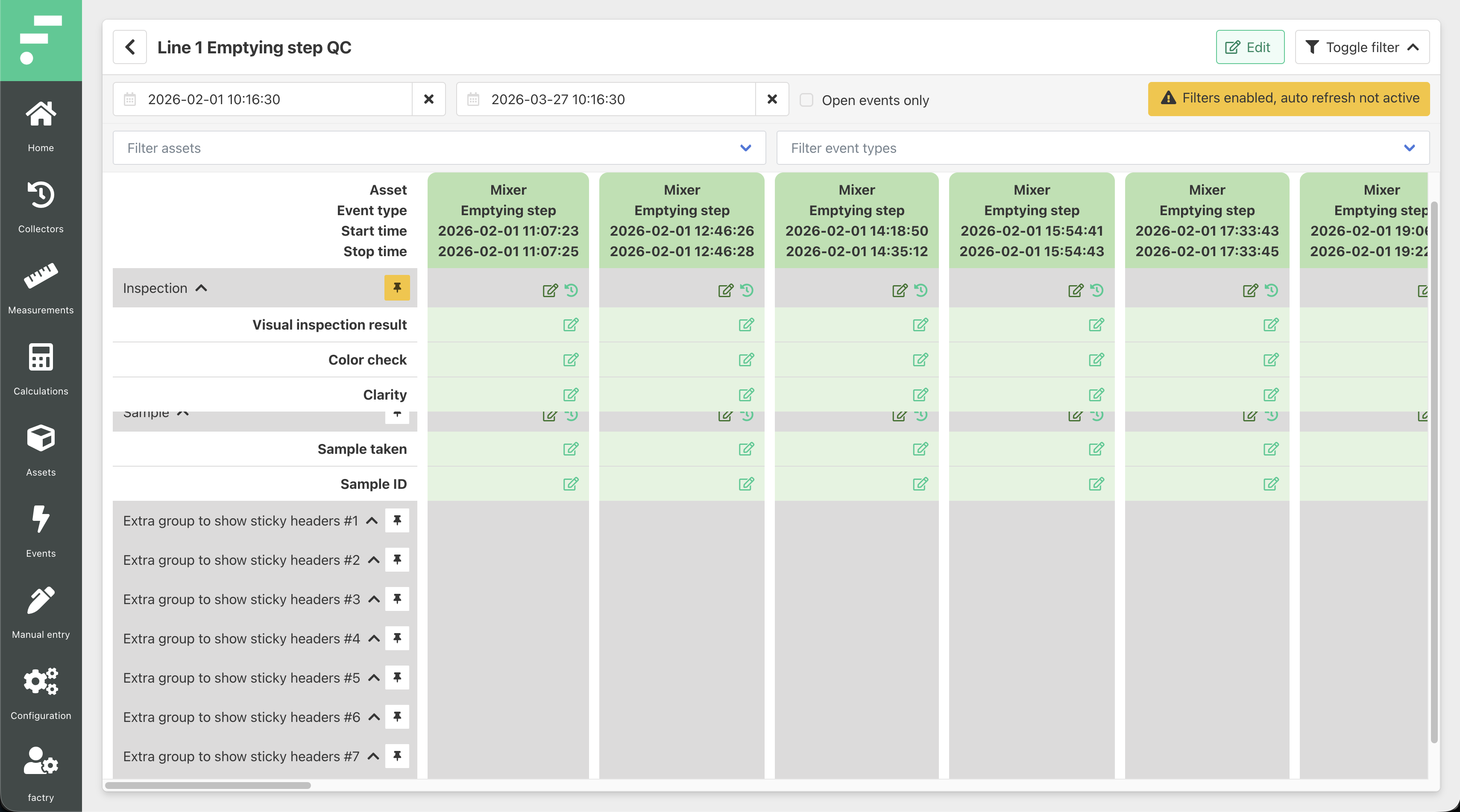Image resolution: width=1460 pixels, height=812 pixels.
Task: Edit Color check for 12:46:26 event
Action: click(x=746, y=360)
